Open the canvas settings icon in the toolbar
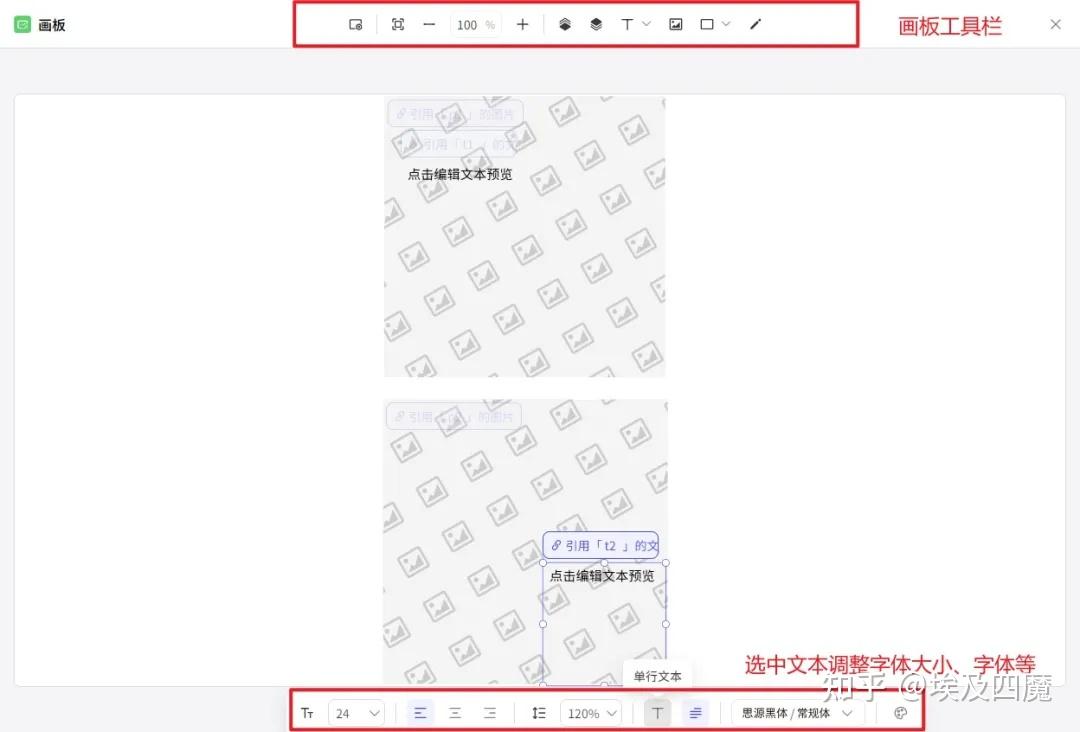Viewport: 1080px width, 732px height. pos(355,25)
